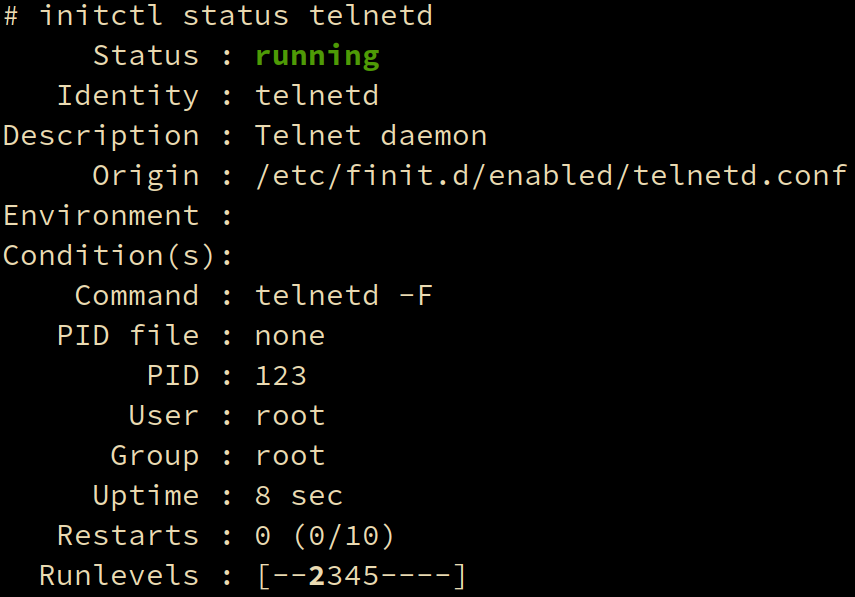Click the Uptime value '8 sec'

(x=299, y=496)
